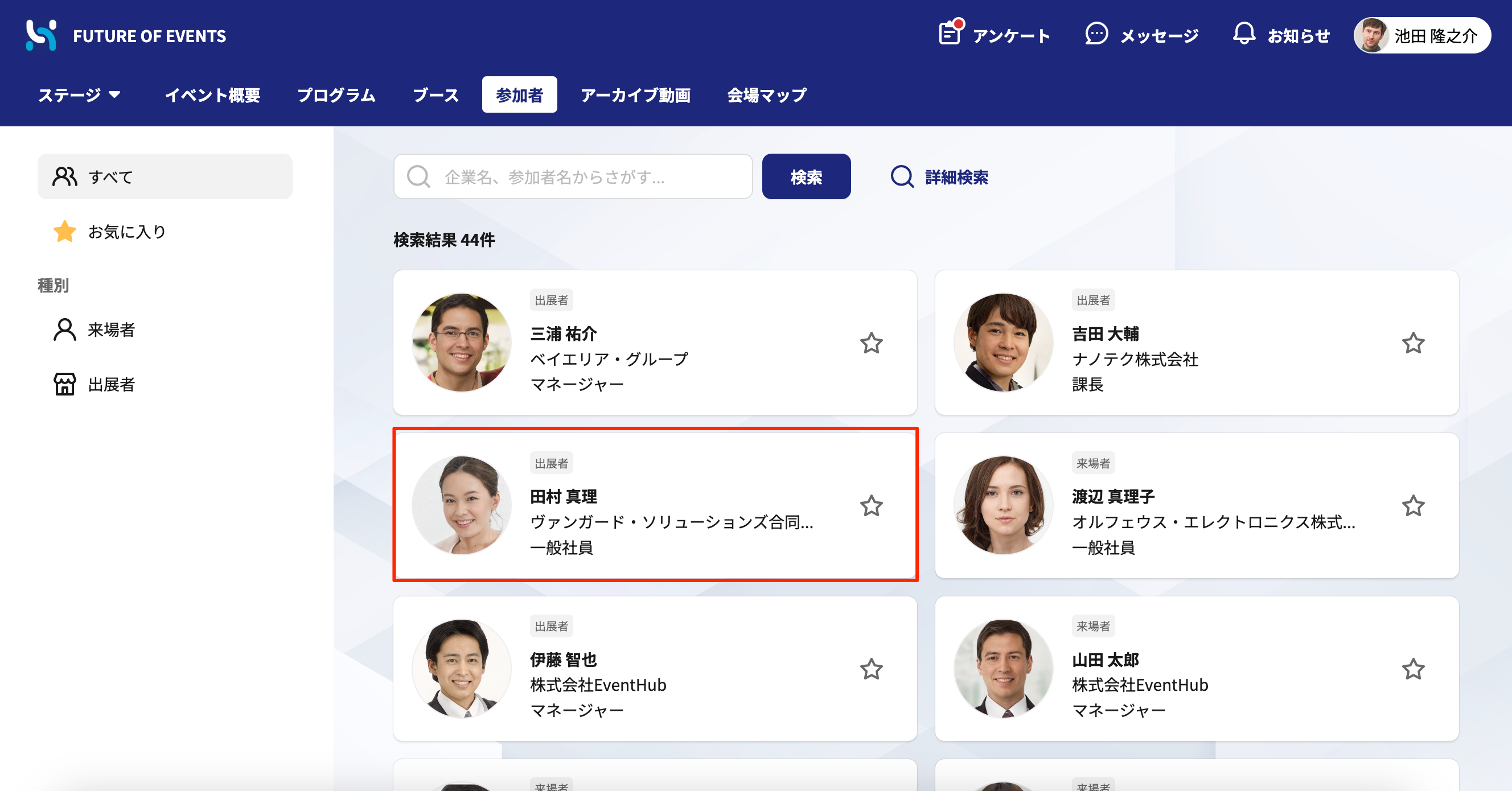
Task: Favorite 吉田 大輔 with star
Action: tap(1414, 343)
